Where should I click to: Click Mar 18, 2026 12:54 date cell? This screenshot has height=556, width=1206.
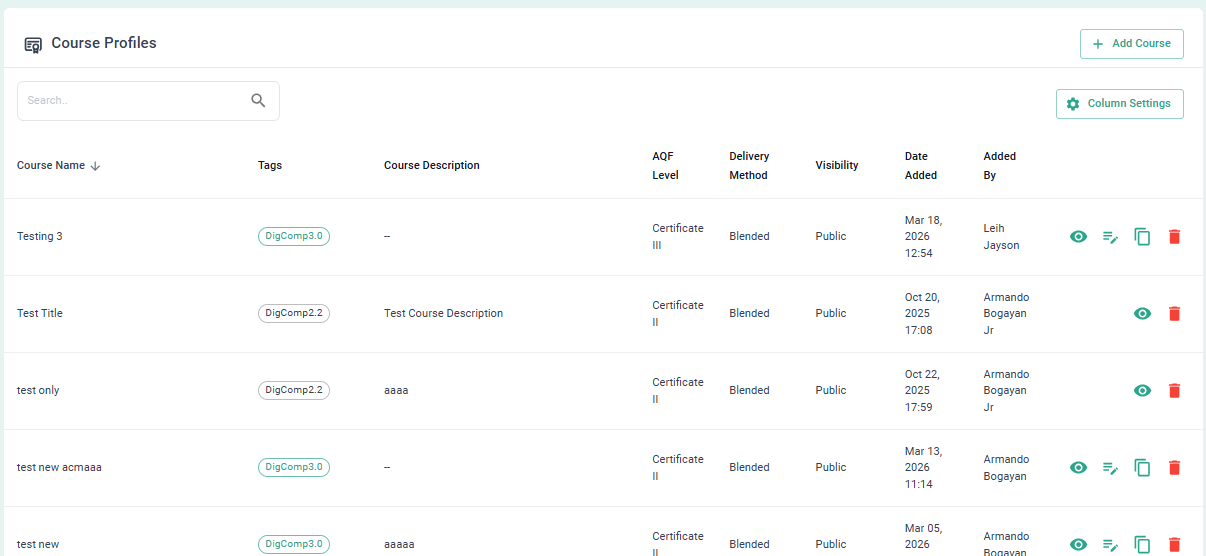923,236
